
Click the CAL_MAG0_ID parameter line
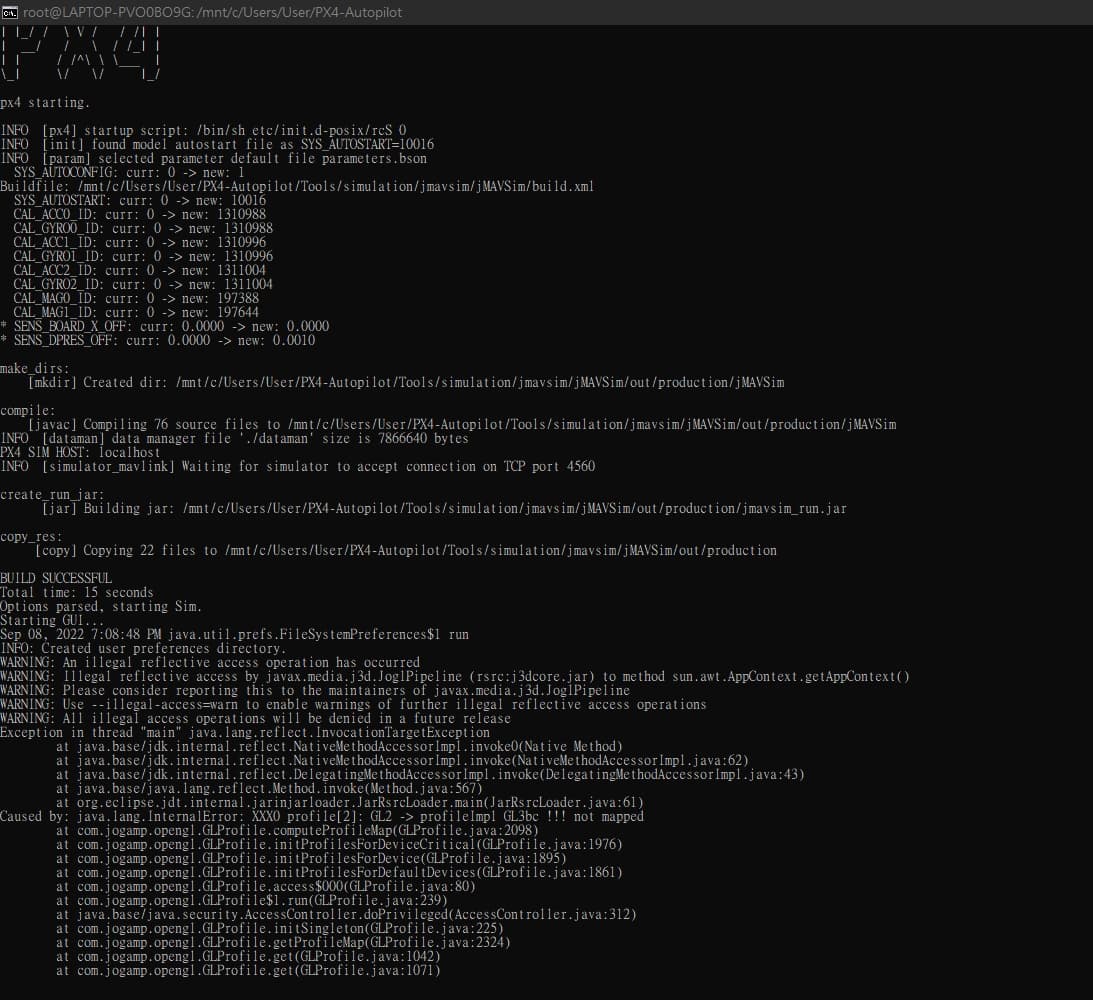click(136, 298)
